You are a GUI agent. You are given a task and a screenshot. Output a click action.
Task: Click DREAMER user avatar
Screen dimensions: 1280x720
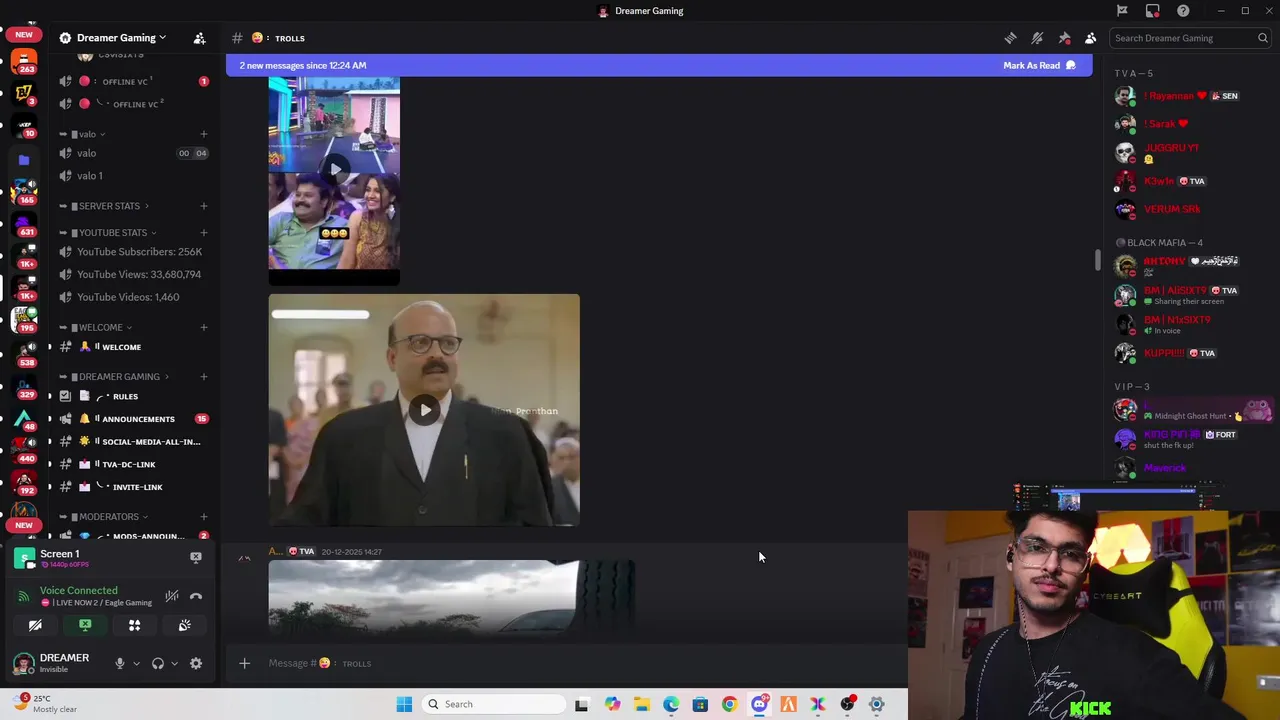(x=23, y=663)
